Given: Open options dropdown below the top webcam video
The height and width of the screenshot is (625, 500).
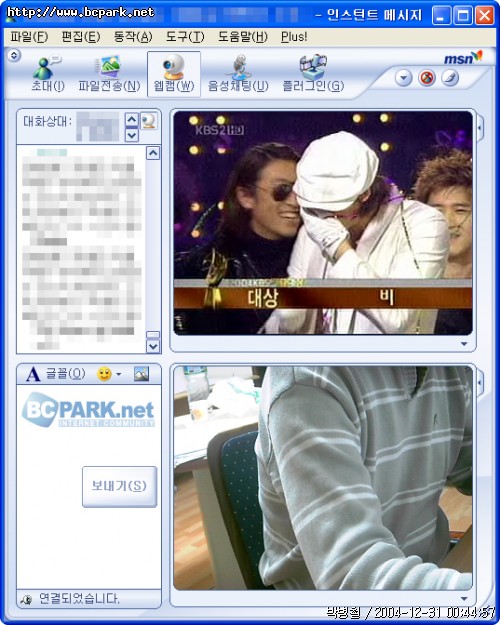Looking at the screenshot, I should click(x=464, y=344).
